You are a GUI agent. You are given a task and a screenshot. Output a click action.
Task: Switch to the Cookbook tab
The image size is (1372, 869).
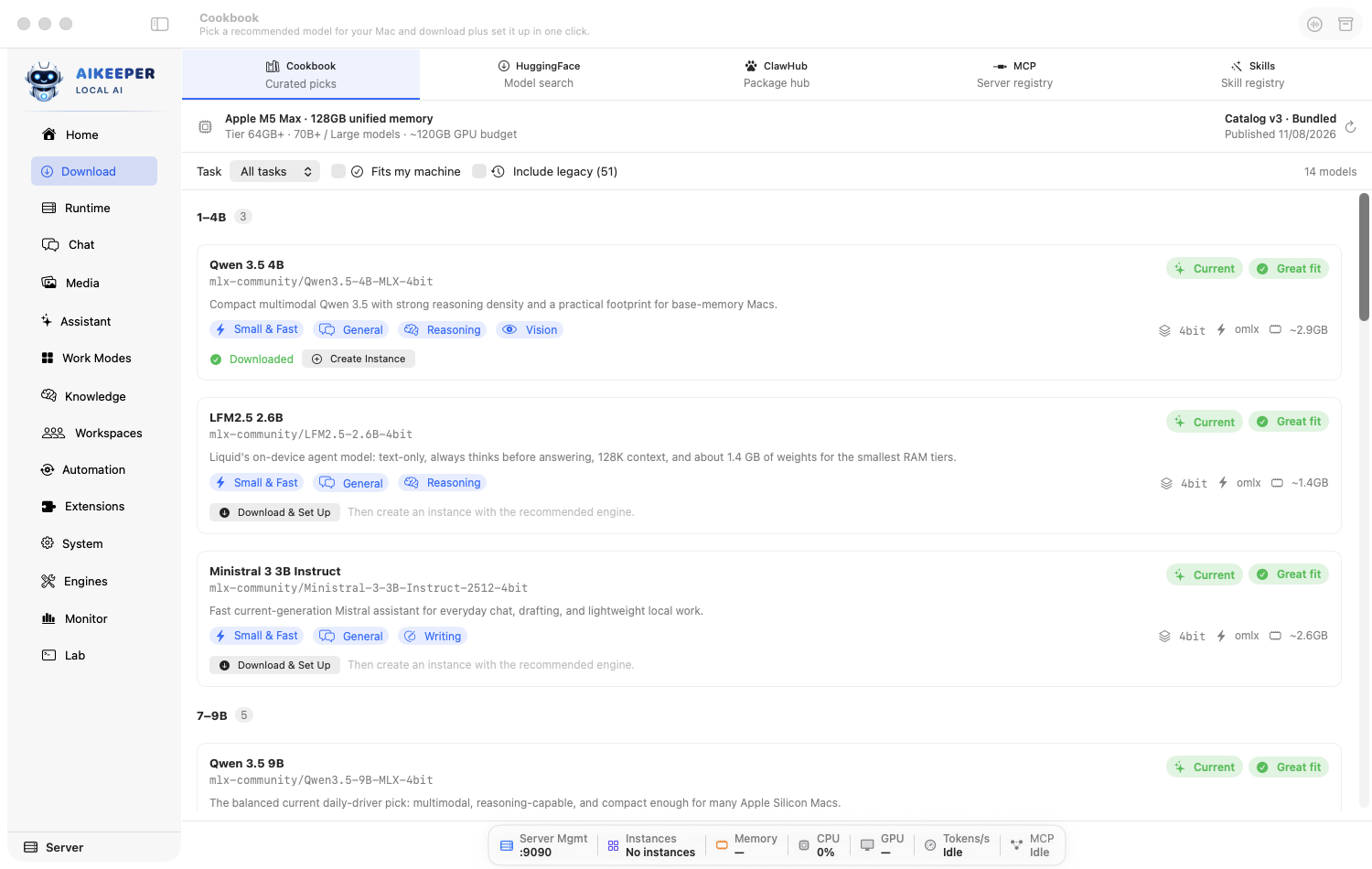point(301,74)
